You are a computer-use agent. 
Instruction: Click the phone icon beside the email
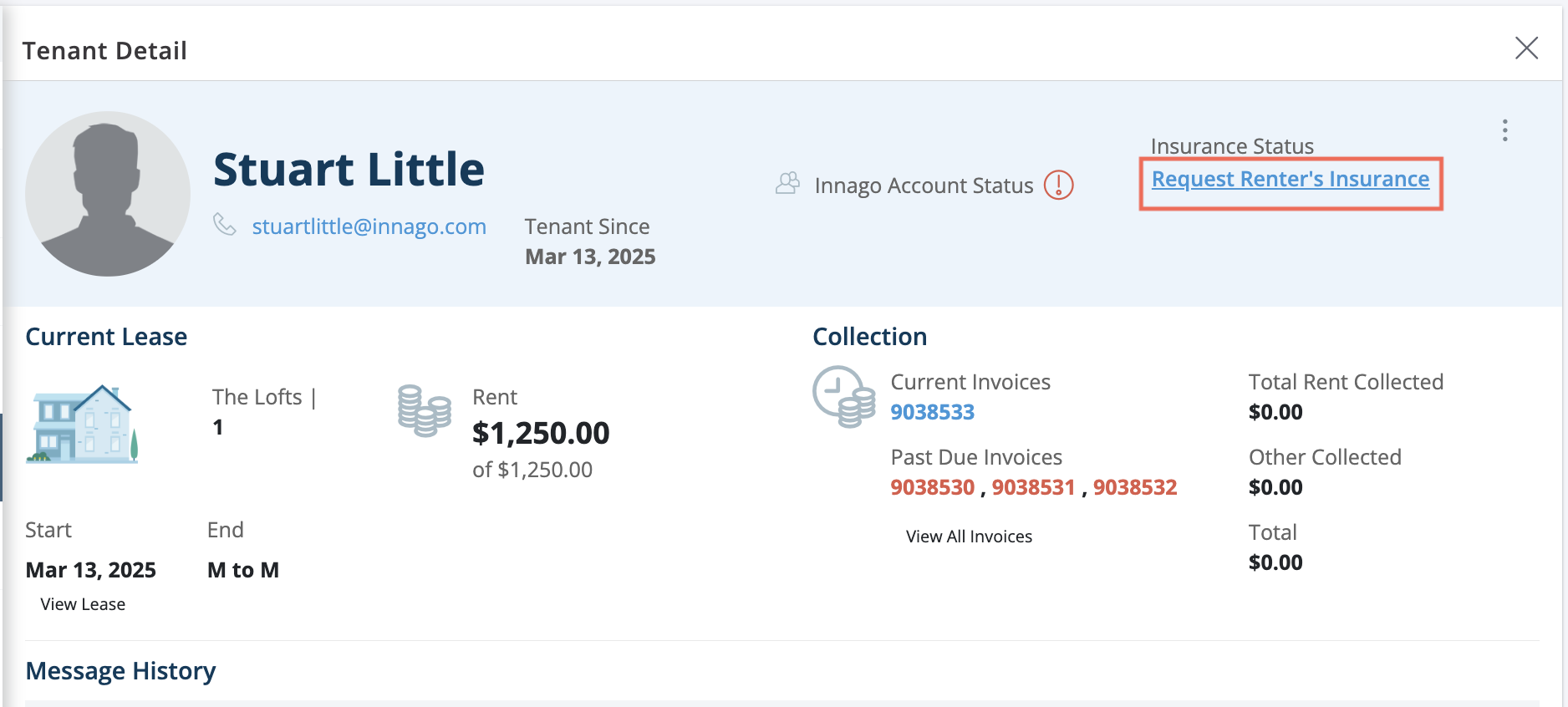click(224, 225)
